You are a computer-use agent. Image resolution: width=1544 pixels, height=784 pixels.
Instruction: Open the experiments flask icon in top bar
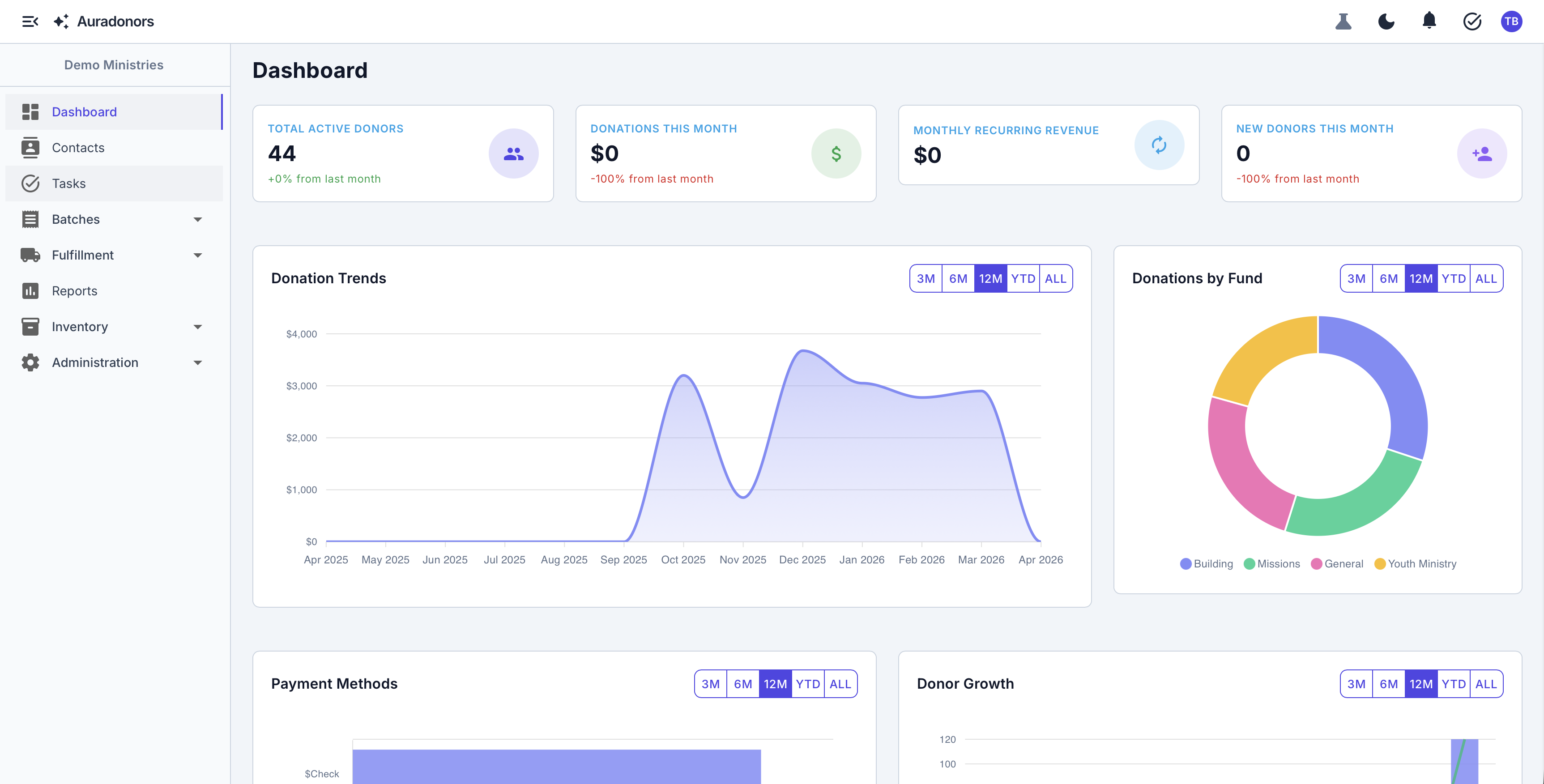[1343, 21]
